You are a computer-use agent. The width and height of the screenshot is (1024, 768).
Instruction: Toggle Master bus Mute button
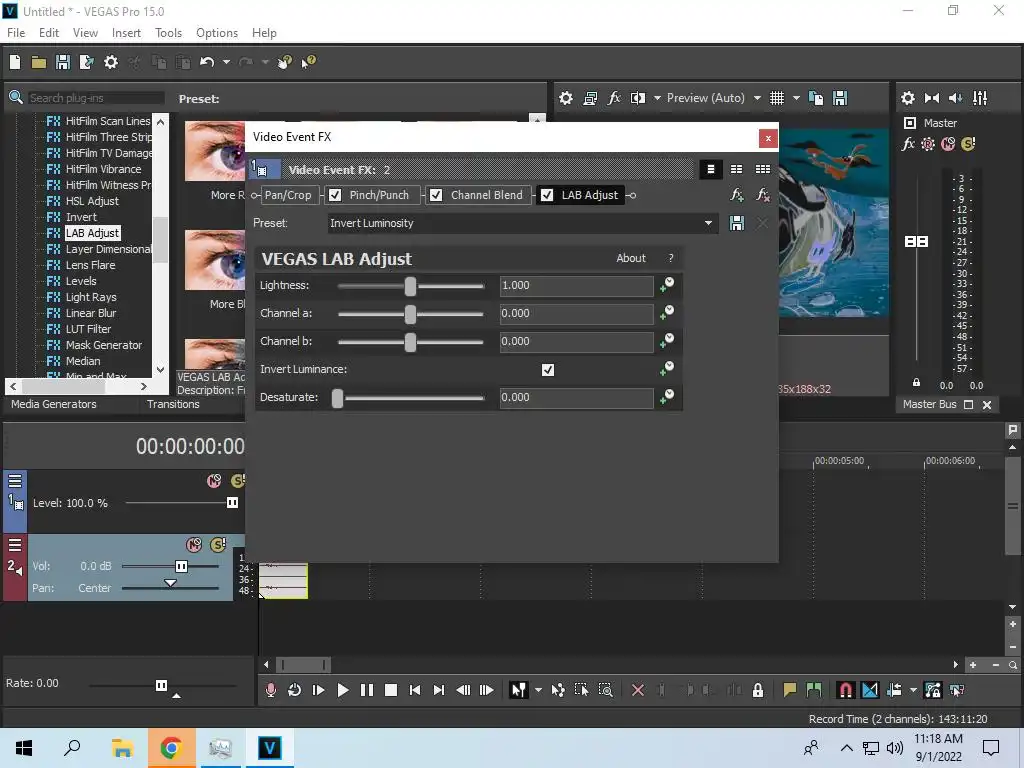(948, 144)
